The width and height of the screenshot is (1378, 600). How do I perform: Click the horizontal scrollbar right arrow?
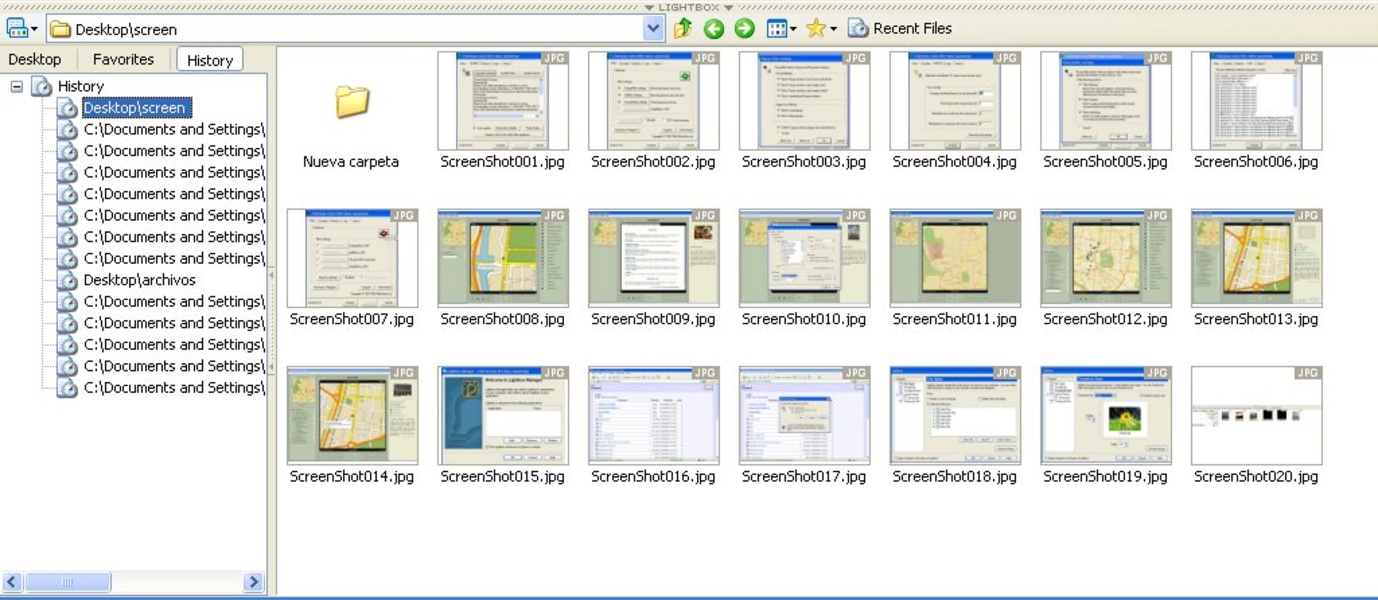(253, 582)
